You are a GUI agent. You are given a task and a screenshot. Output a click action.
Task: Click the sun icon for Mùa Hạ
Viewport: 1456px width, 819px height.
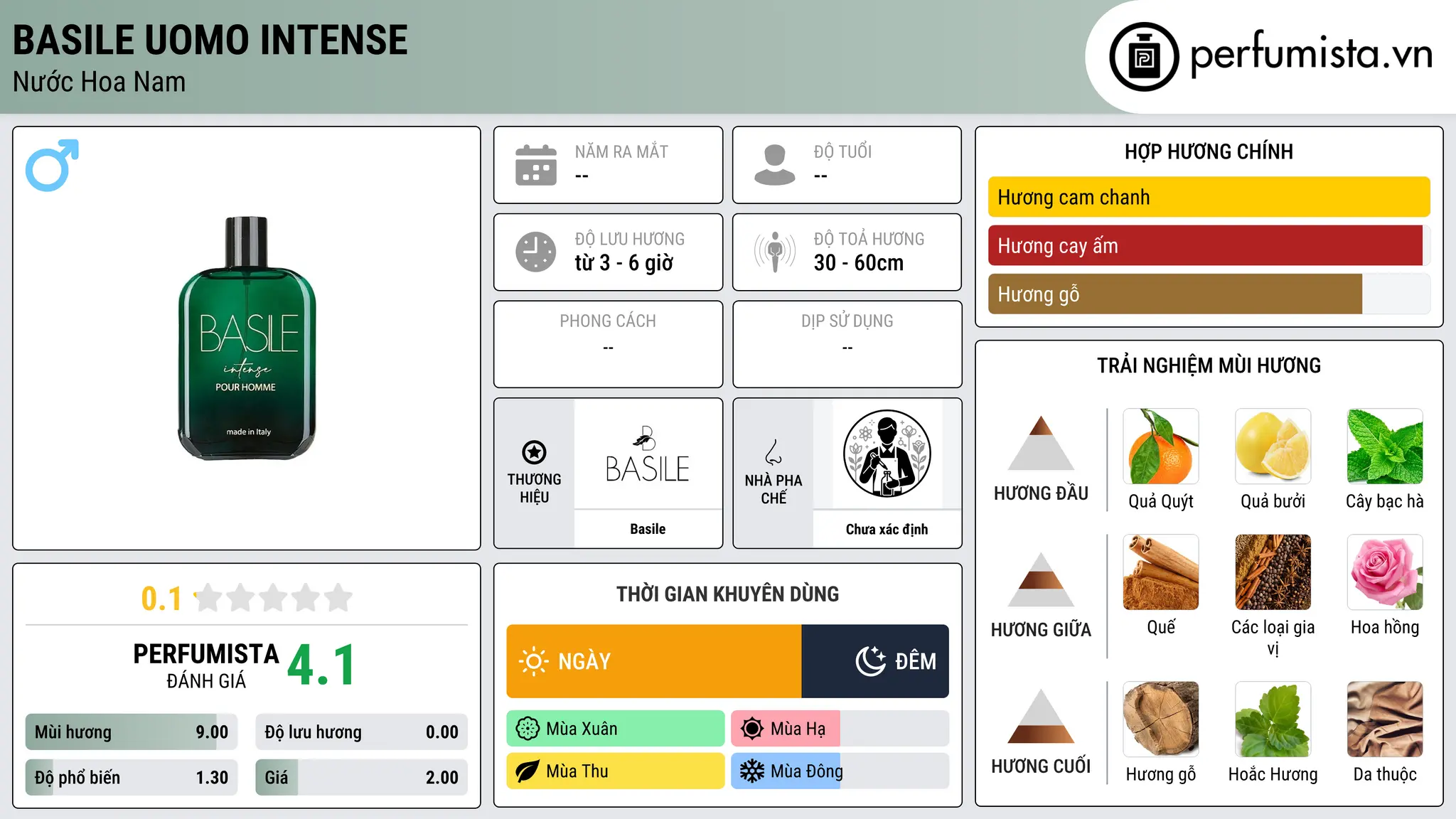(752, 729)
